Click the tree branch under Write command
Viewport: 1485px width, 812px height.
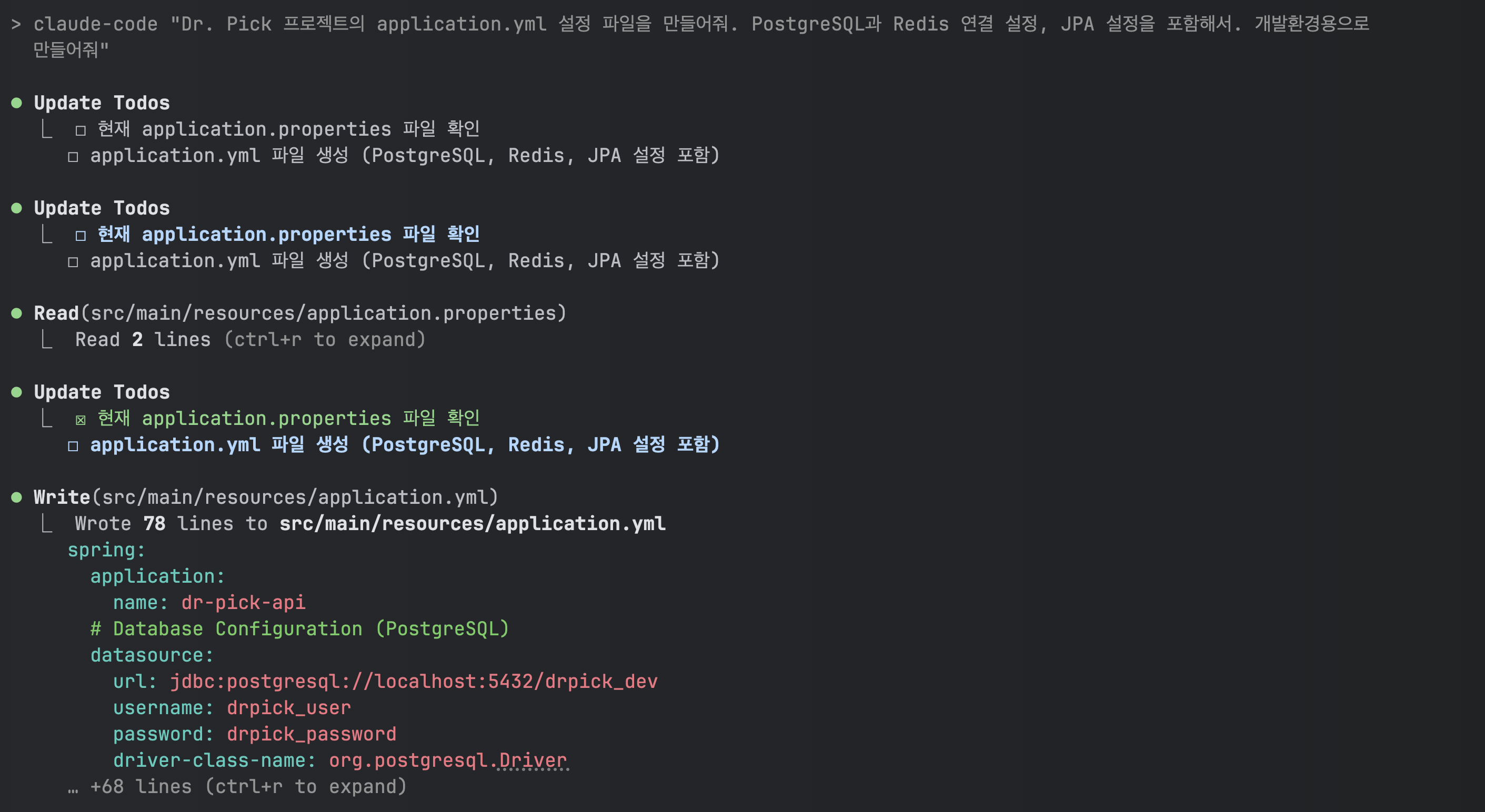click(47, 524)
